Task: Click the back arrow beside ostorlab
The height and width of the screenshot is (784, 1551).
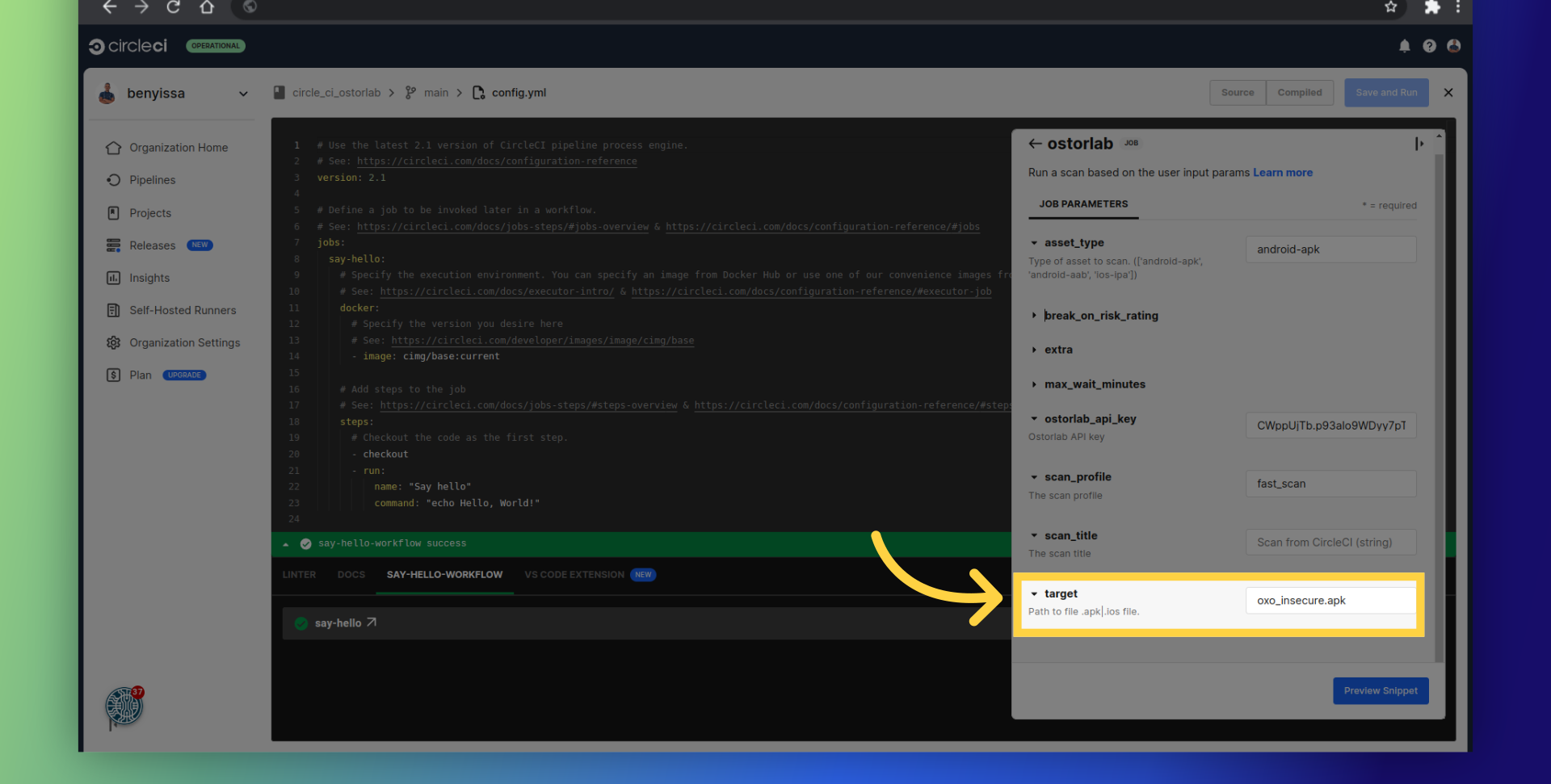Action: pyautogui.click(x=1035, y=144)
